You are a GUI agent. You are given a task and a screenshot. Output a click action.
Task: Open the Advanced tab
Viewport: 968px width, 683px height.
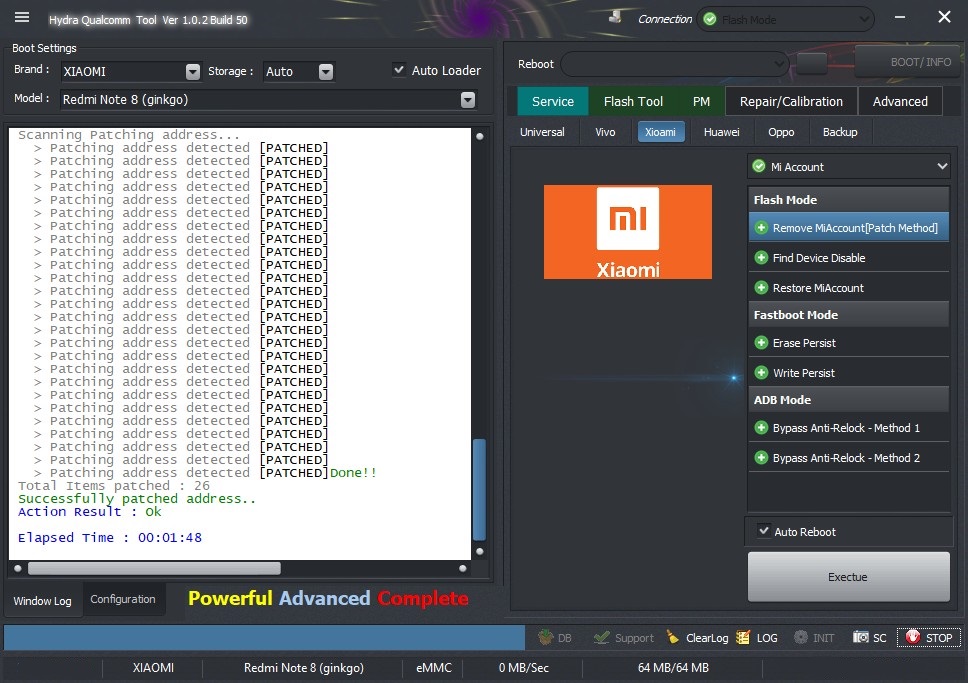click(x=899, y=101)
